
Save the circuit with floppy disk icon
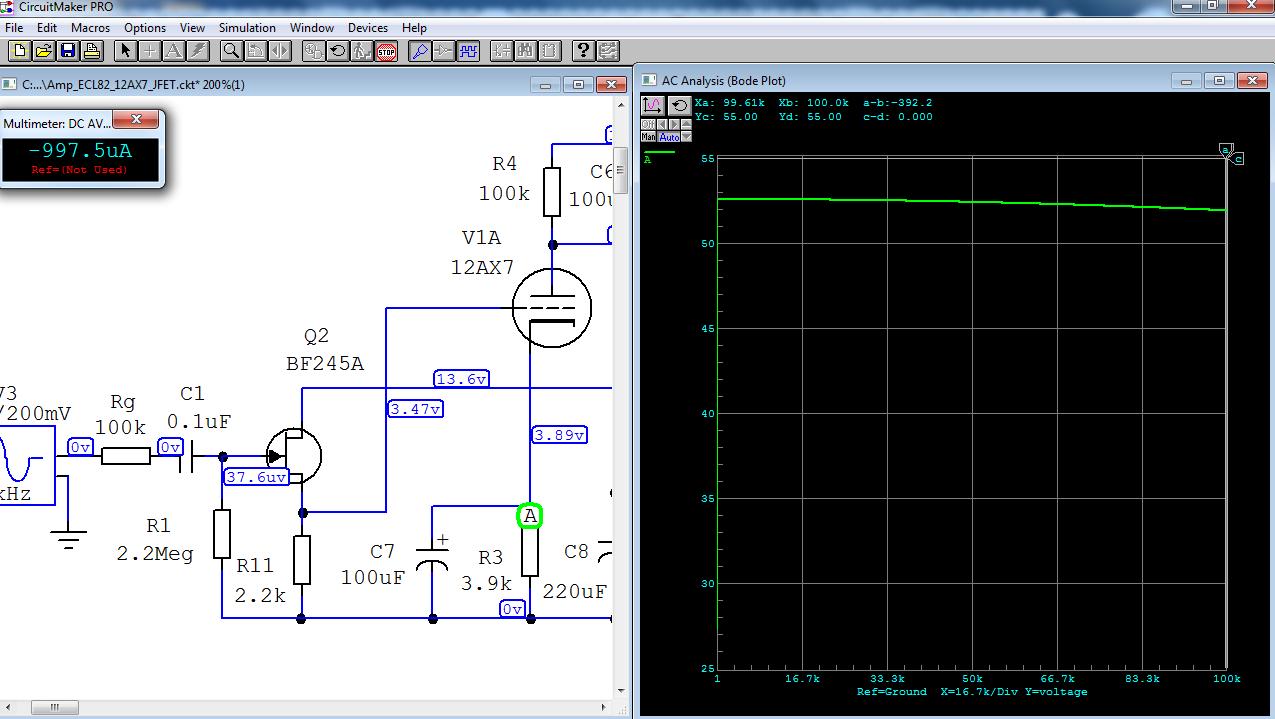point(68,50)
